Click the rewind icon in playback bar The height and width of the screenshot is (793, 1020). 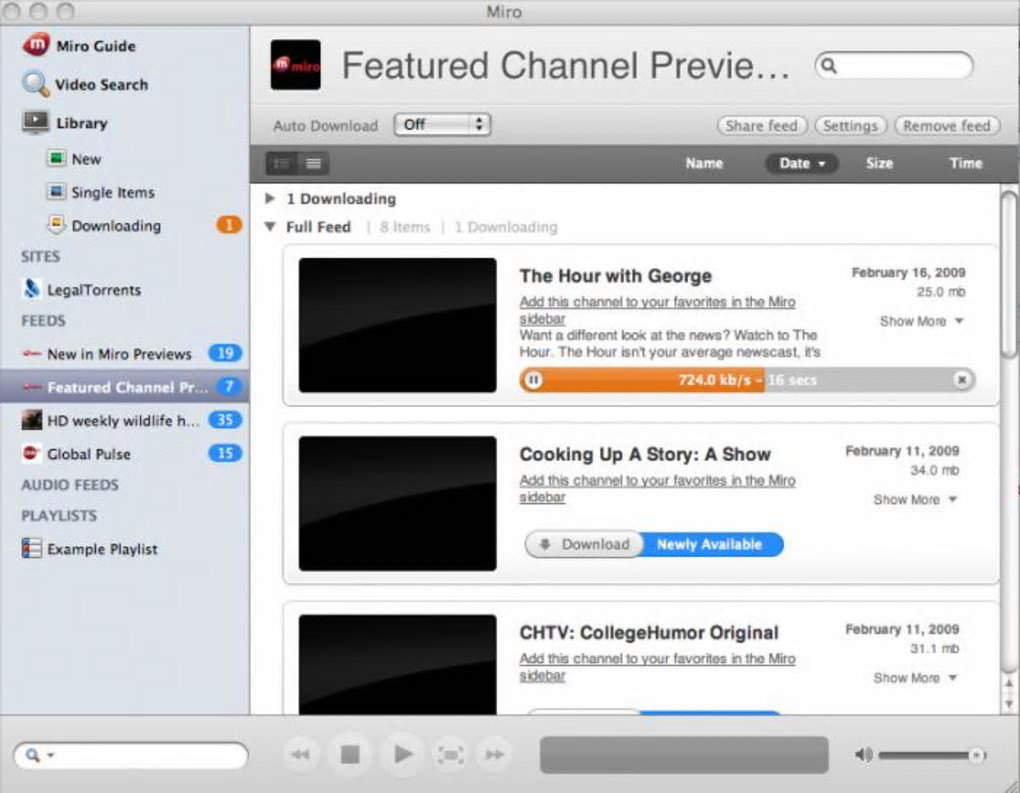tap(301, 755)
